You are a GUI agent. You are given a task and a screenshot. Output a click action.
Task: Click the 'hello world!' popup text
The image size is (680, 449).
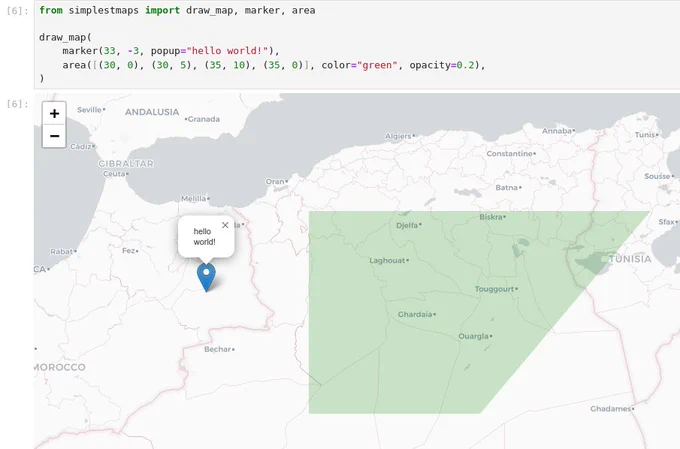pos(204,237)
